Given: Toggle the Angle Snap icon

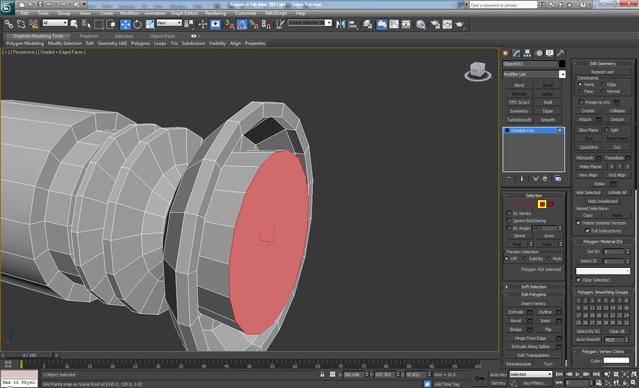Looking at the screenshot, I should coord(242,24).
